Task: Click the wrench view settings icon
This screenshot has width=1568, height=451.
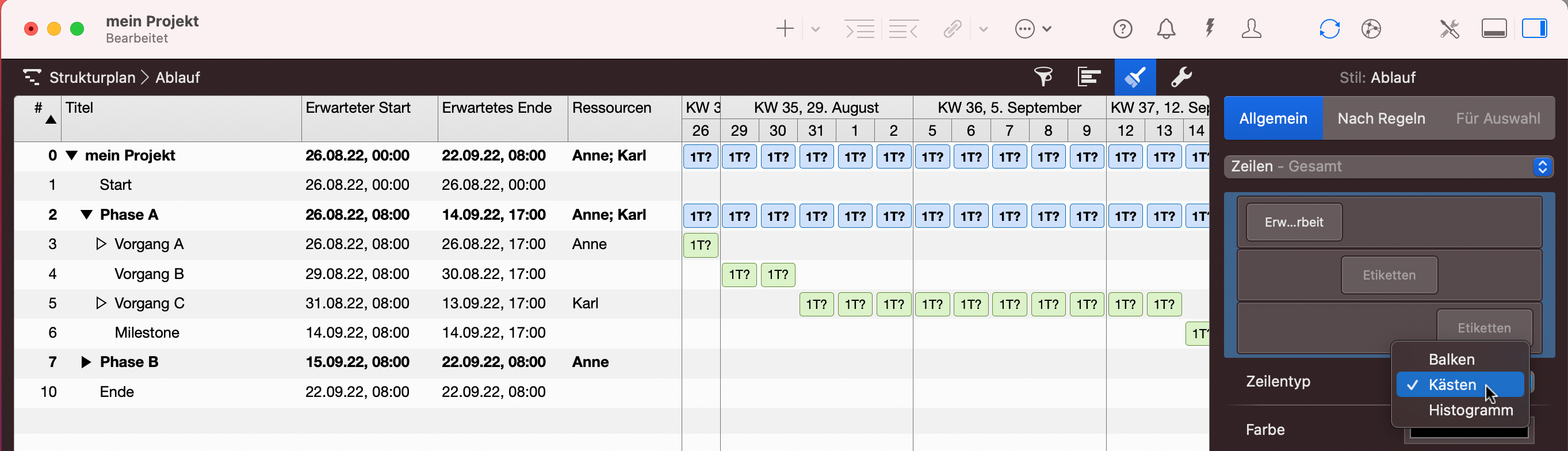Action: pyautogui.click(x=1181, y=77)
